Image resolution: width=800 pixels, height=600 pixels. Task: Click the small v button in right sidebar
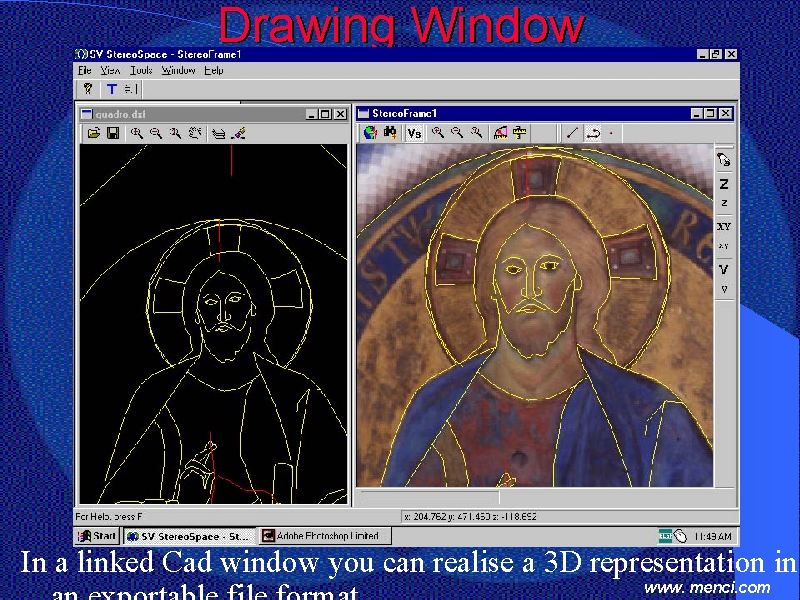coord(723,289)
